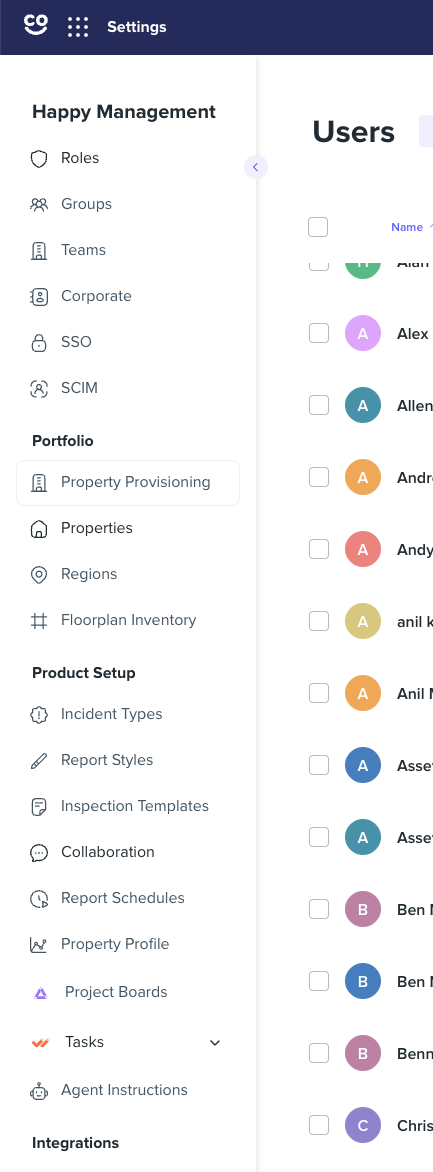Tick the select-all checkbox in the table header

(x=318, y=226)
